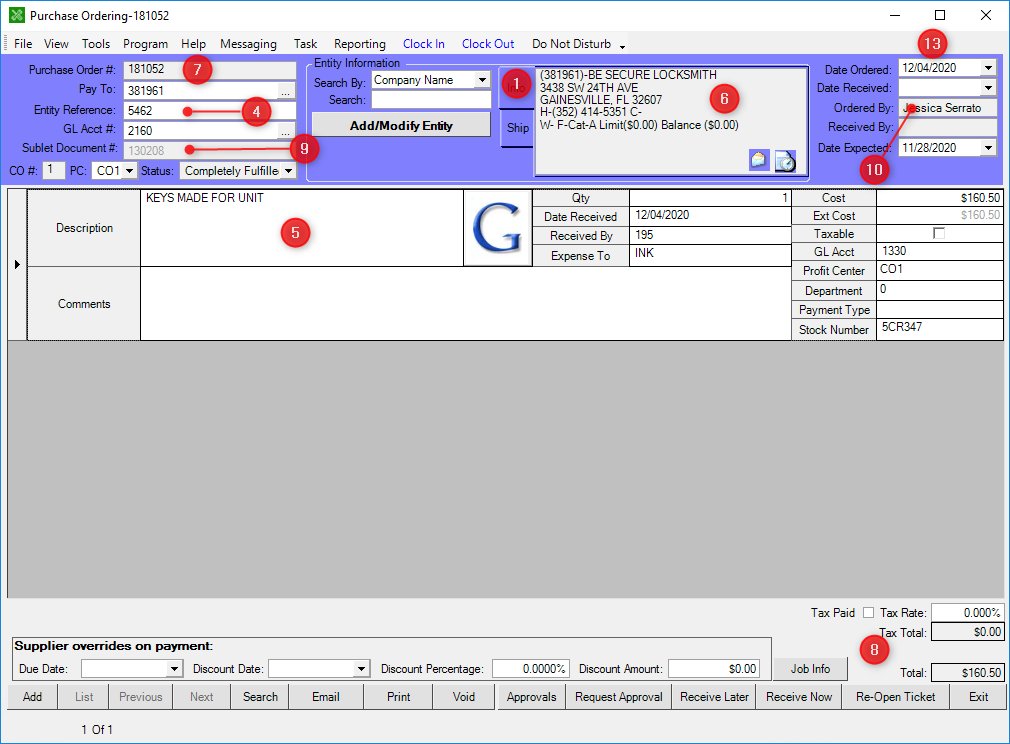
Task: Click the Tax Rate field
Action: (967, 613)
